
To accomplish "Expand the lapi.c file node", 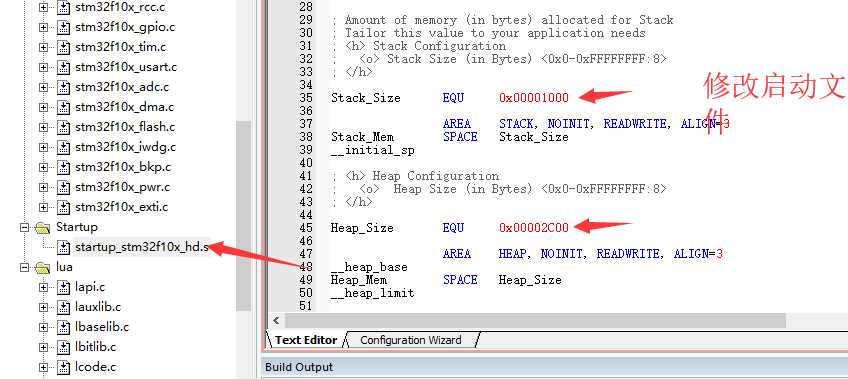I will click(x=44, y=288).
